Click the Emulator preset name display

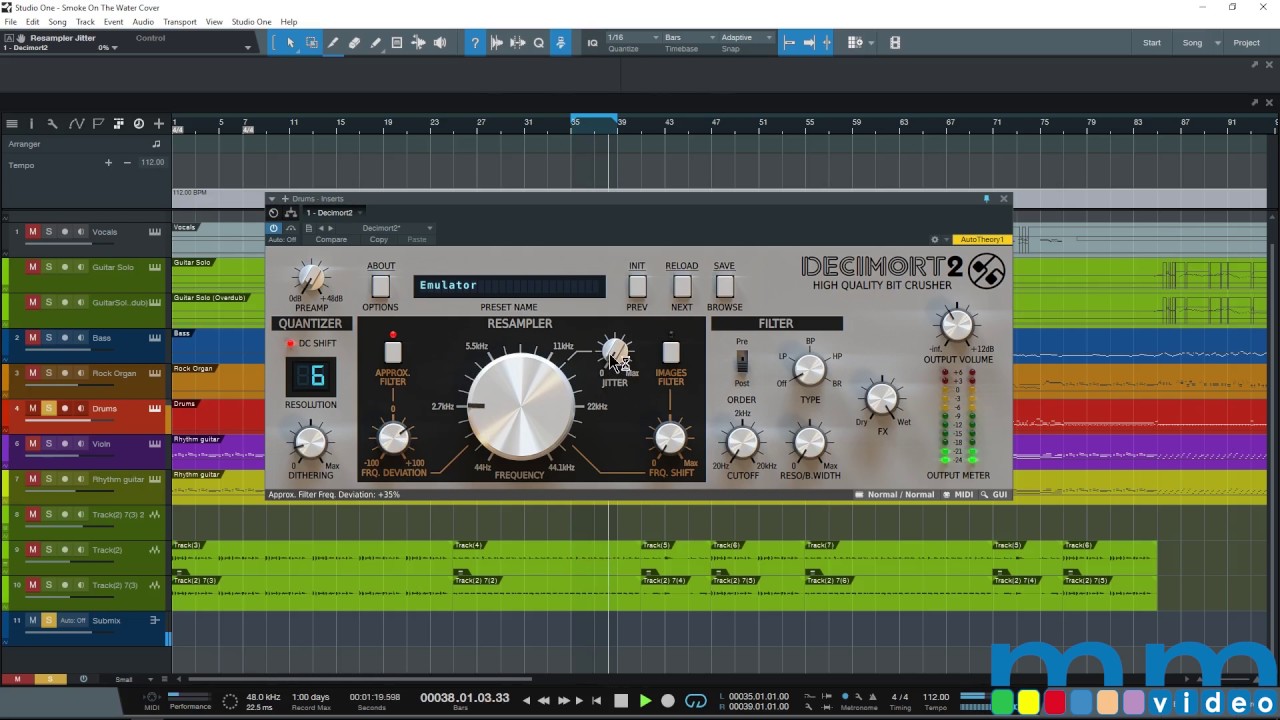click(x=509, y=286)
